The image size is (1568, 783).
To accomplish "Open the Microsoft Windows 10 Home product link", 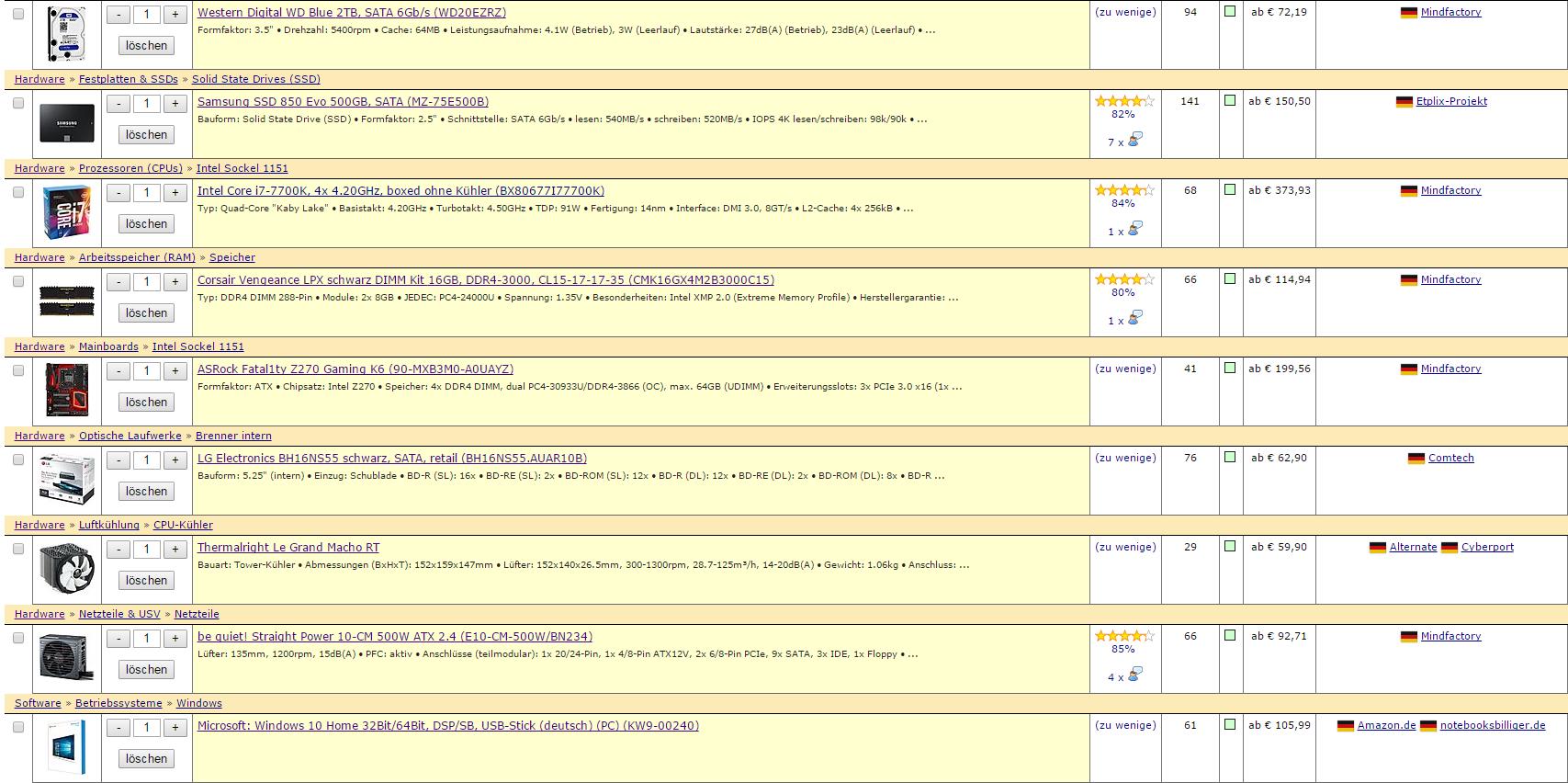I will pyautogui.click(x=448, y=726).
